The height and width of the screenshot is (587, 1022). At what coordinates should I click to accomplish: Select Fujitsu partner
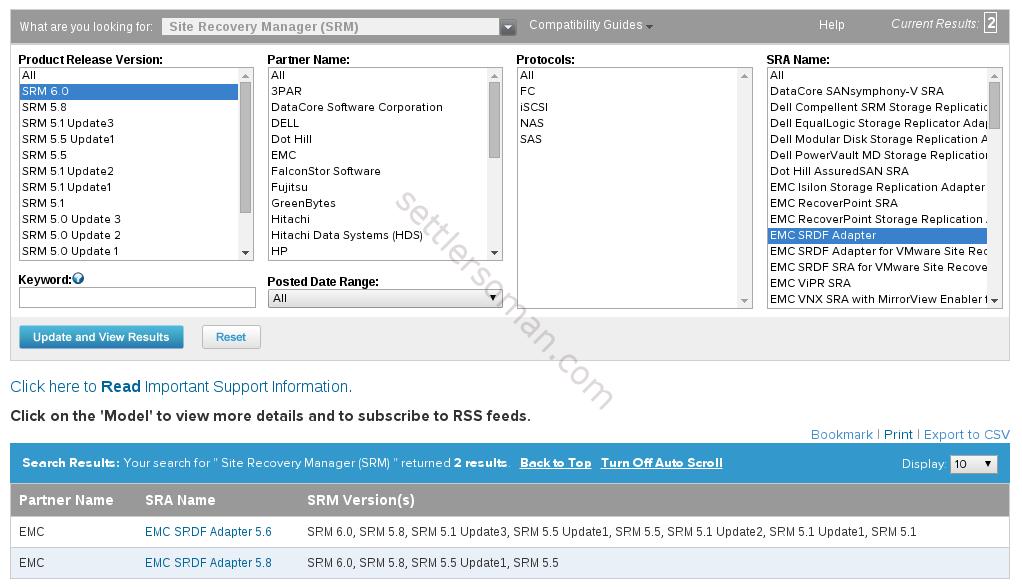[x=378, y=187]
